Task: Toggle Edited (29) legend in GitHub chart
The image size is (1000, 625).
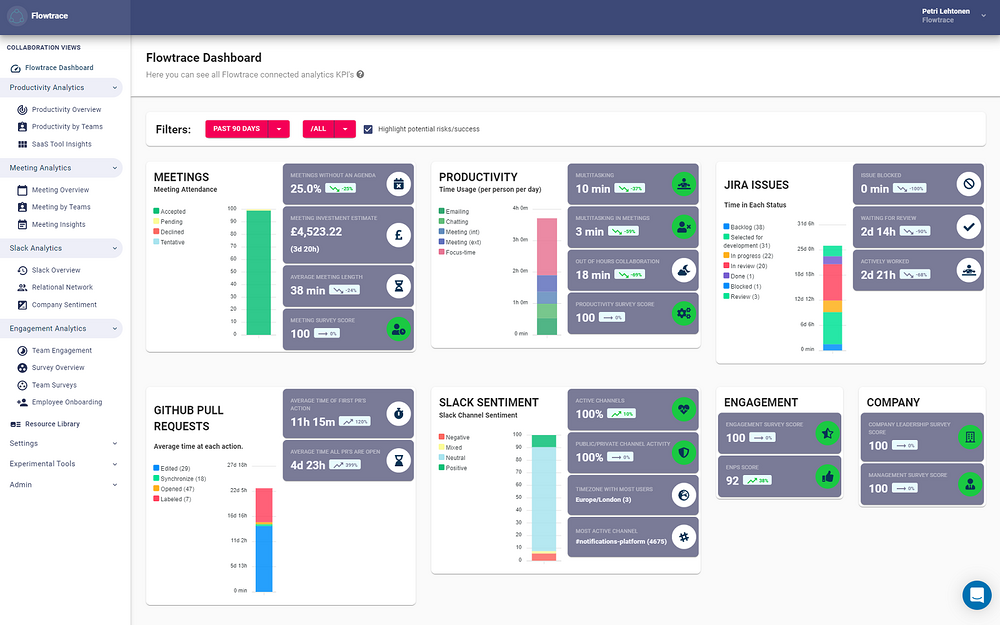Action: 172,469
